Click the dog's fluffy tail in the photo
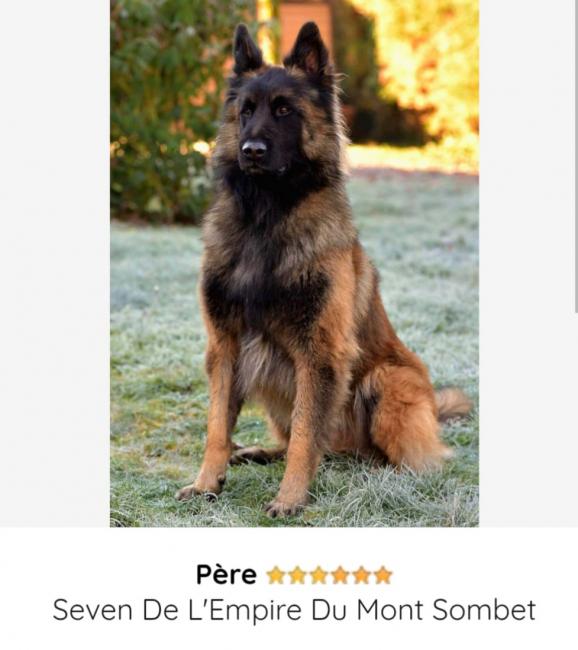The width and height of the screenshot is (578, 650). (x=453, y=403)
